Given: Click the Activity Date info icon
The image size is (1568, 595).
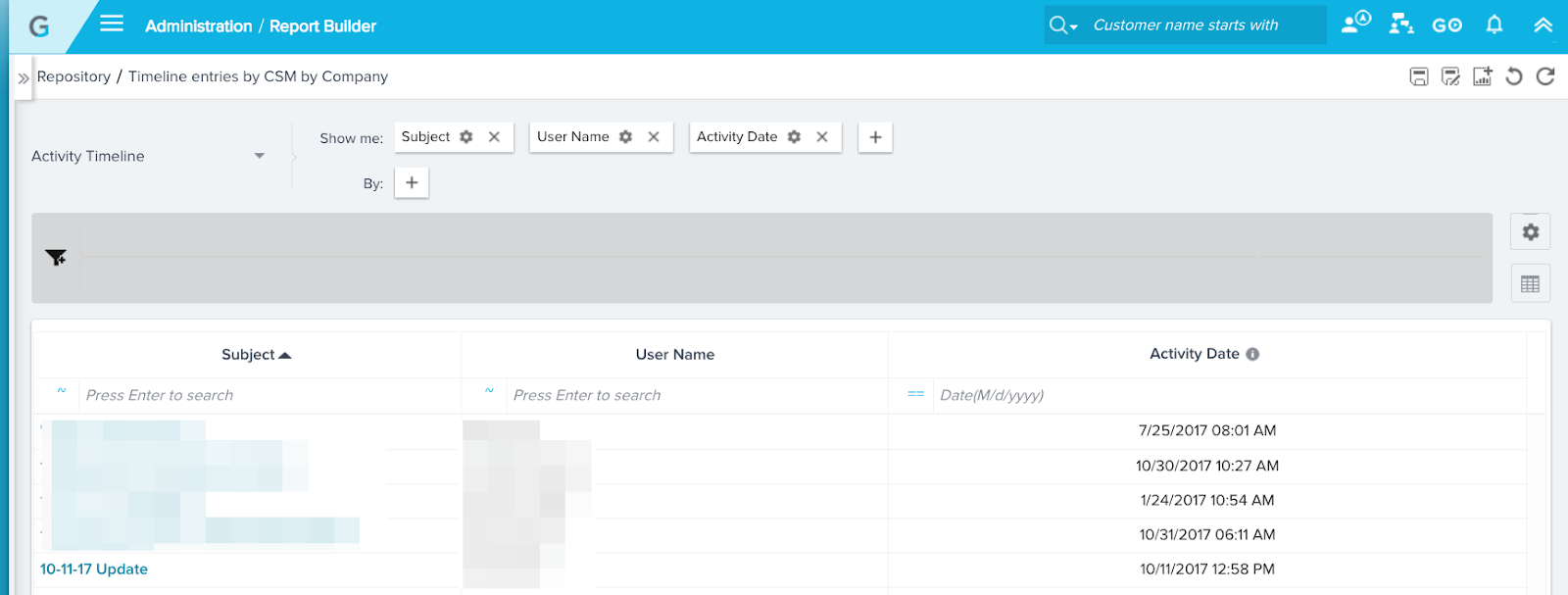Looking at the screenshot, I should point(1252,355).
